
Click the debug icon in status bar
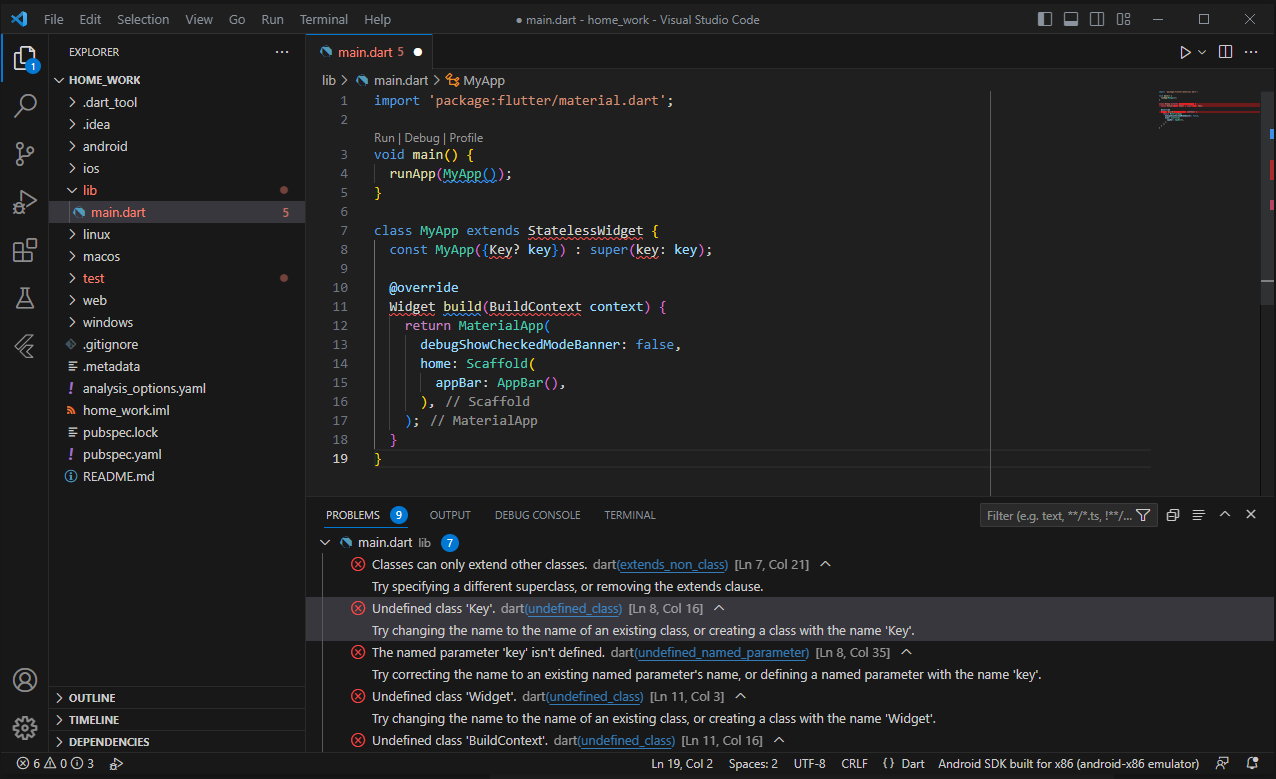point(116,764)
